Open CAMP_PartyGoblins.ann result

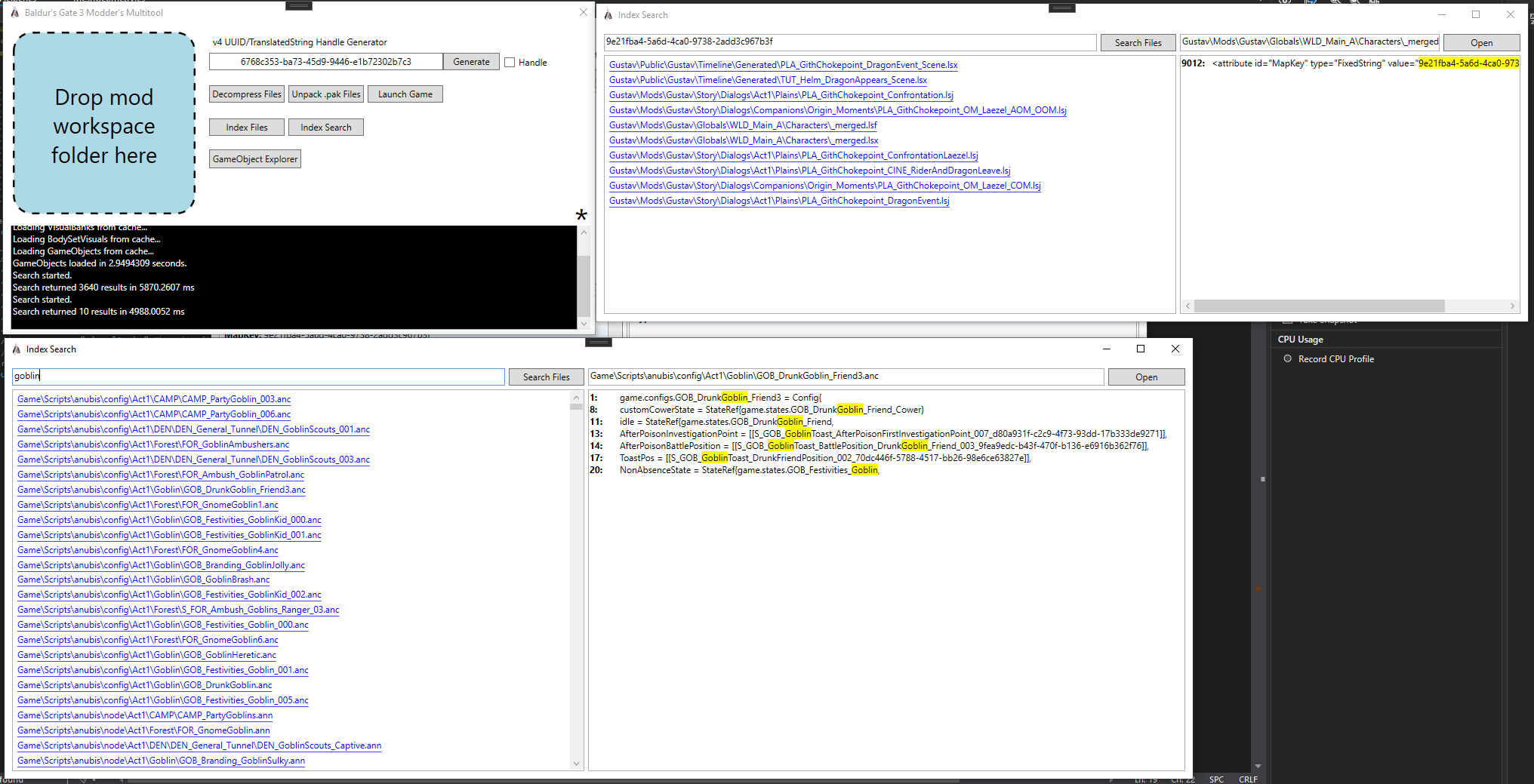(x=145, y=715)
